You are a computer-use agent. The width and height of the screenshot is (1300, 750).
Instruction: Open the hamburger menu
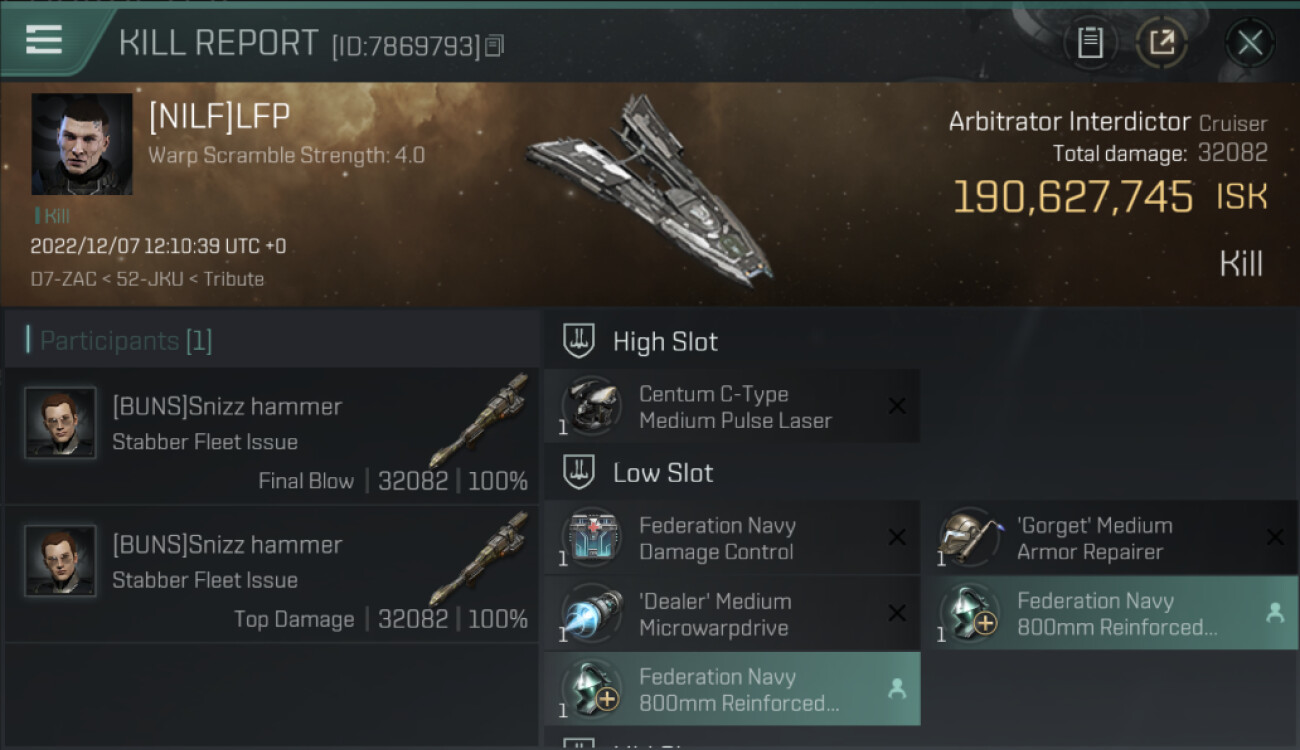pyautogui.click(x=43, y=40)
